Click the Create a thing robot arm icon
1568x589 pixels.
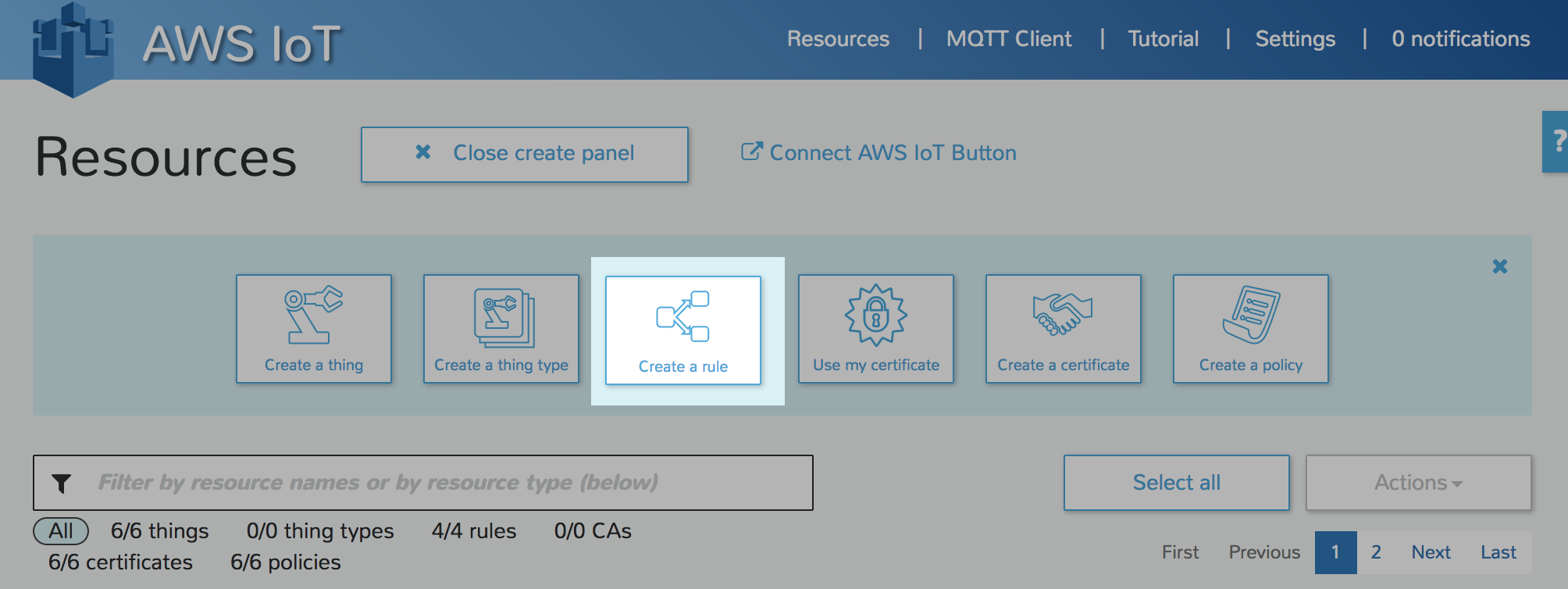pos(313,315)
